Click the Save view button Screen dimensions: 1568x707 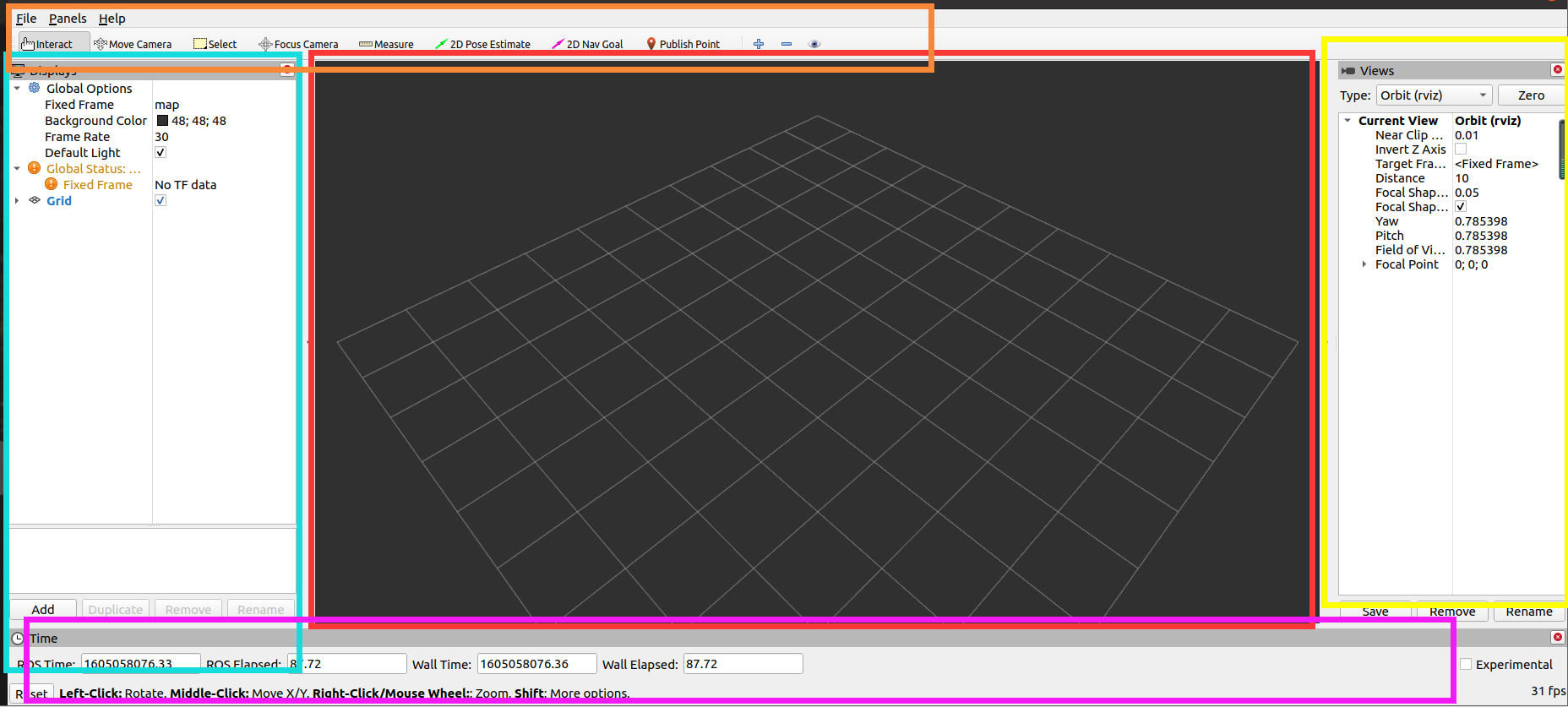tap(1375, 612)
